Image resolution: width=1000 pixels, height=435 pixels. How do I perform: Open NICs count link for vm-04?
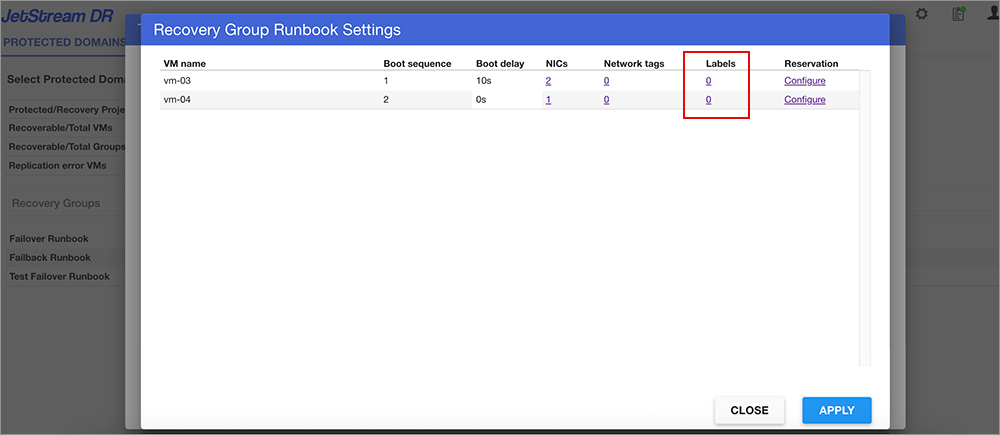click(548, 100)
